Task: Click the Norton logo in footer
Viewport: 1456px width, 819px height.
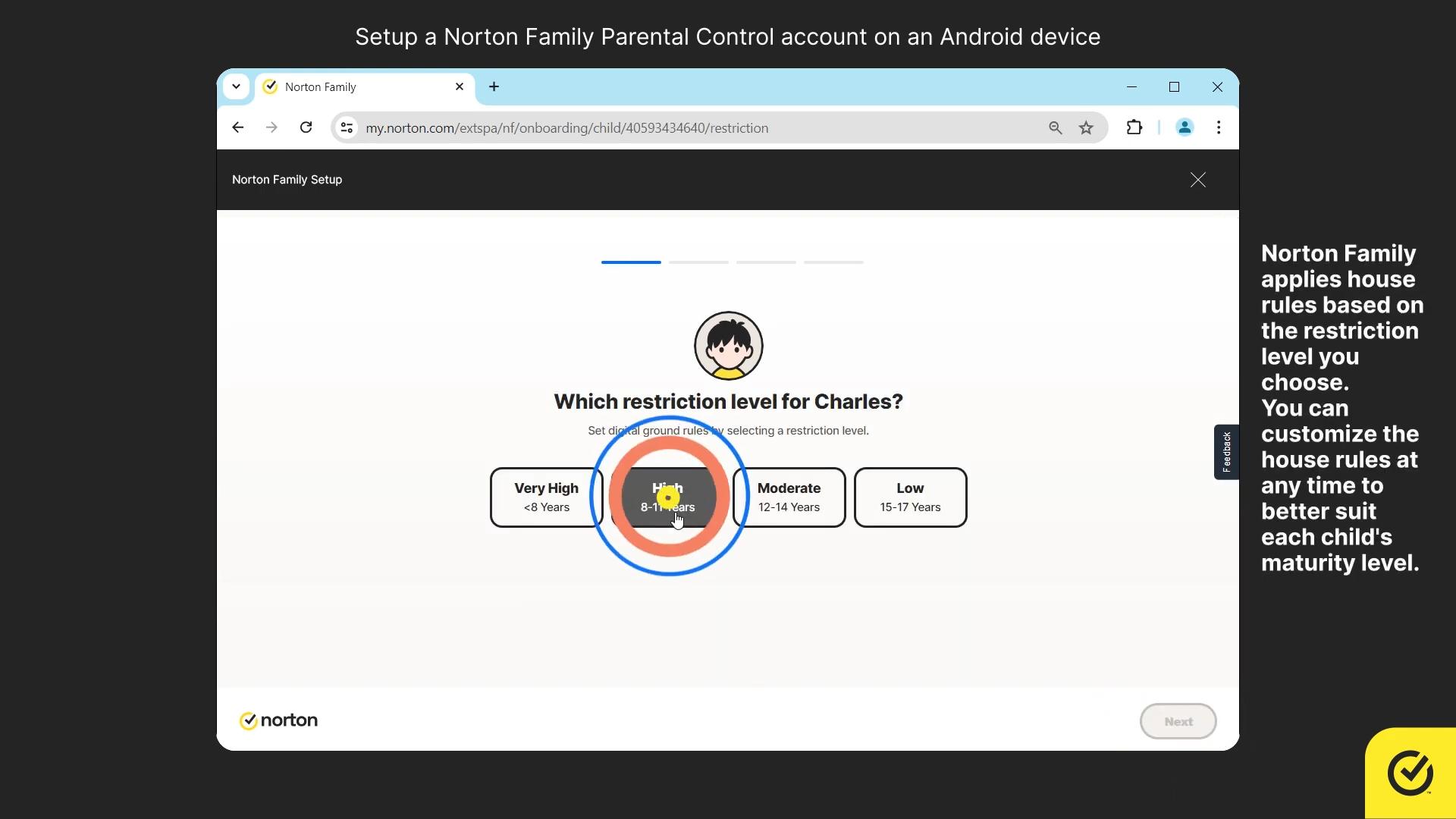Action: [x=278, y=720]
